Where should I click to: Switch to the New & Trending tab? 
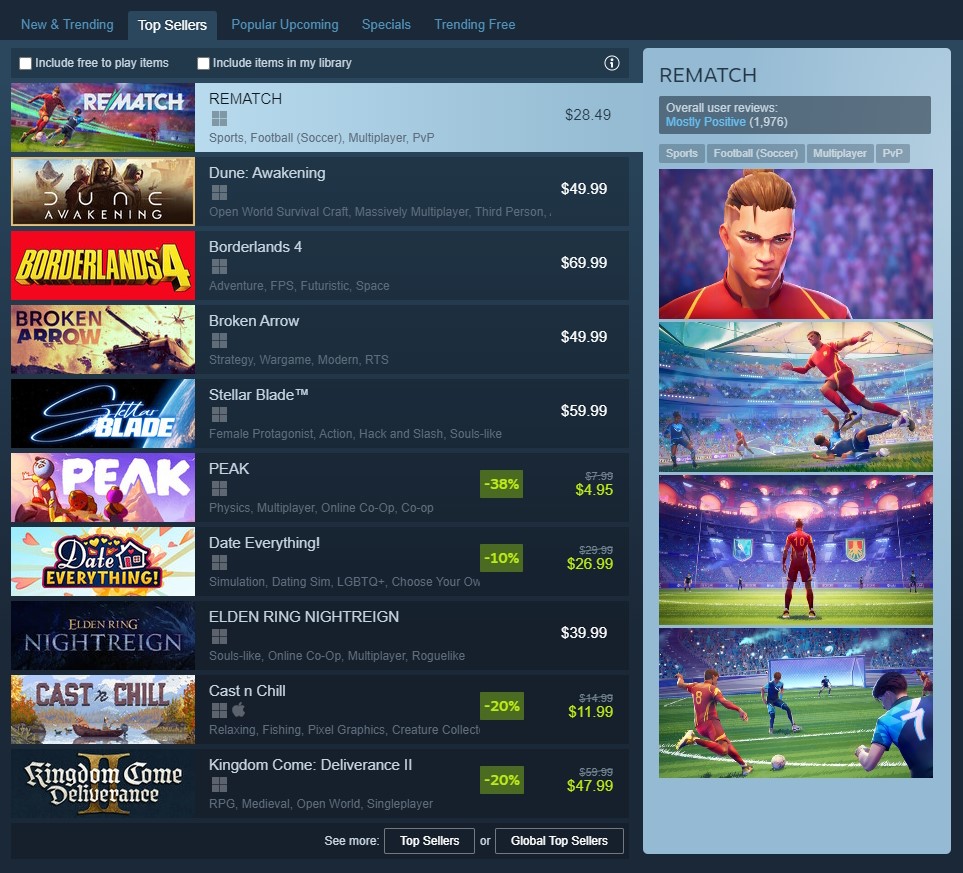pos(67,25)
